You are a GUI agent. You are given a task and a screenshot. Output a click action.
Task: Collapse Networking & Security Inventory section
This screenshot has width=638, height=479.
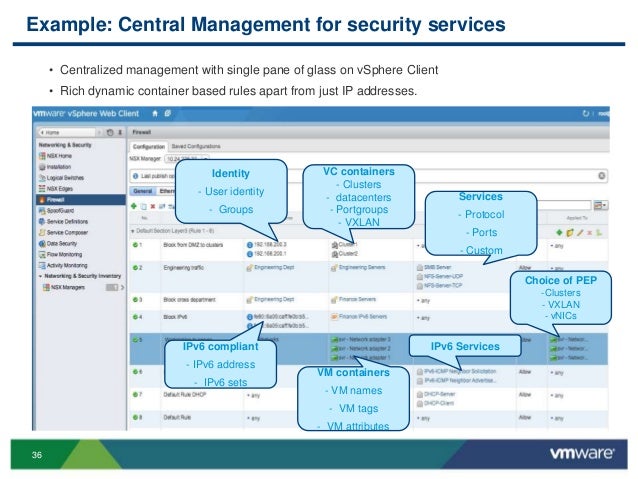(x=40, y=276)
